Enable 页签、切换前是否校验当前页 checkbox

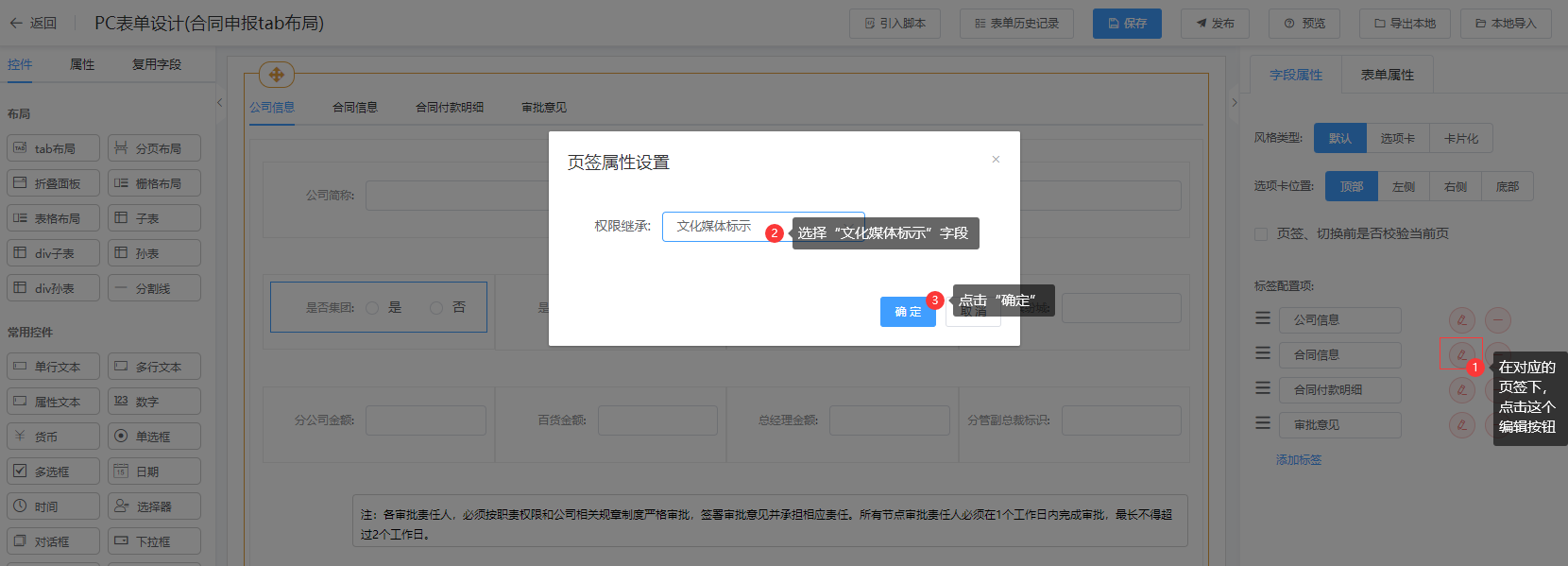1261,234
